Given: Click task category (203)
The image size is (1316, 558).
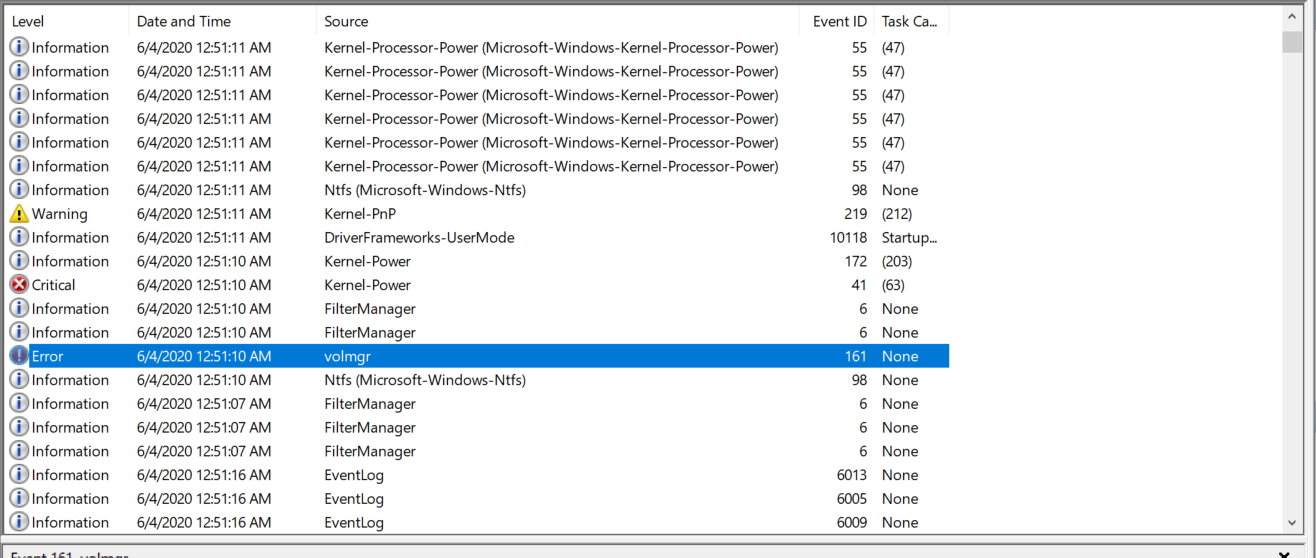Looking at the screenshot, I should pos(897,261).
